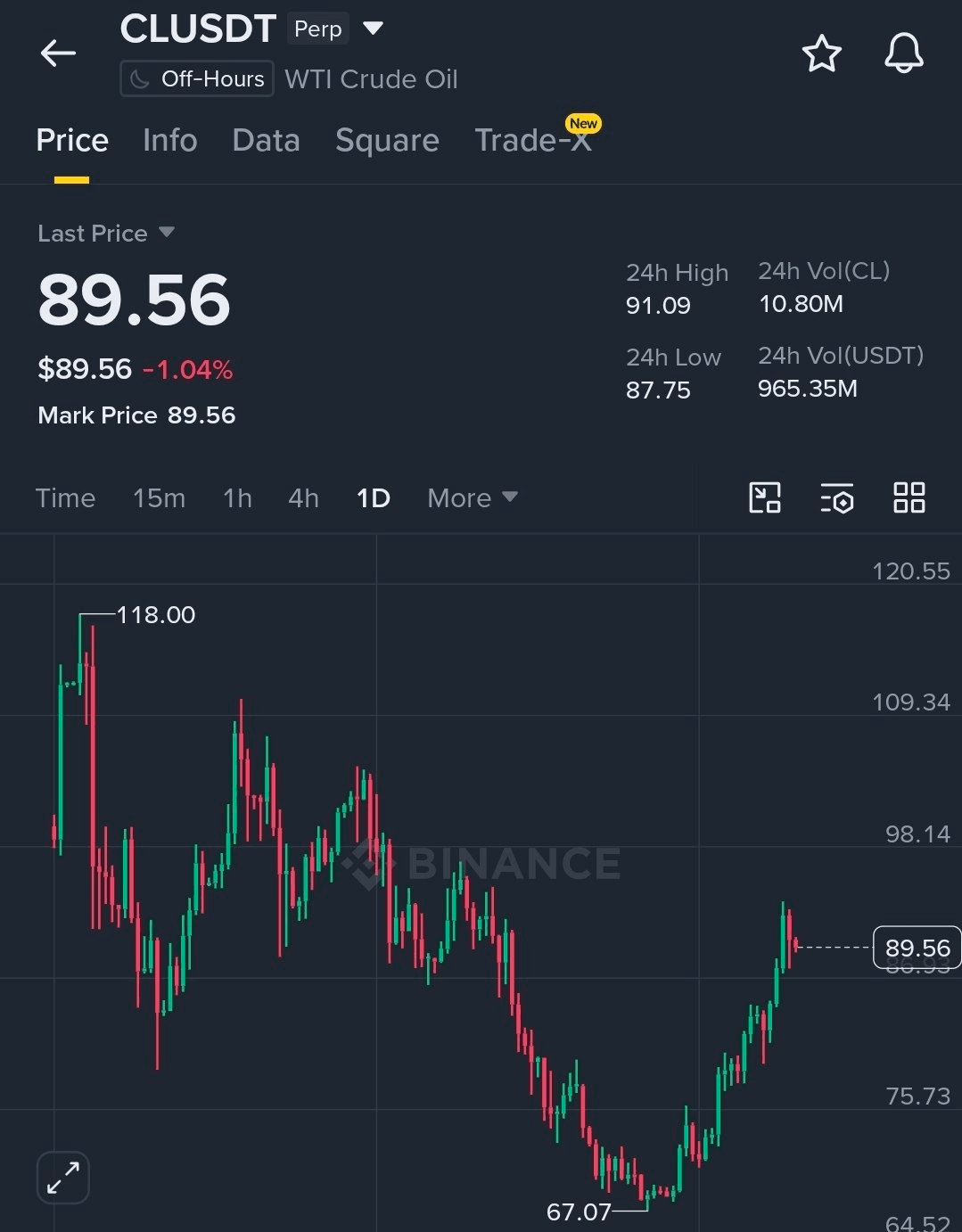Open the chart drawing tools icon

coord(765,497)
